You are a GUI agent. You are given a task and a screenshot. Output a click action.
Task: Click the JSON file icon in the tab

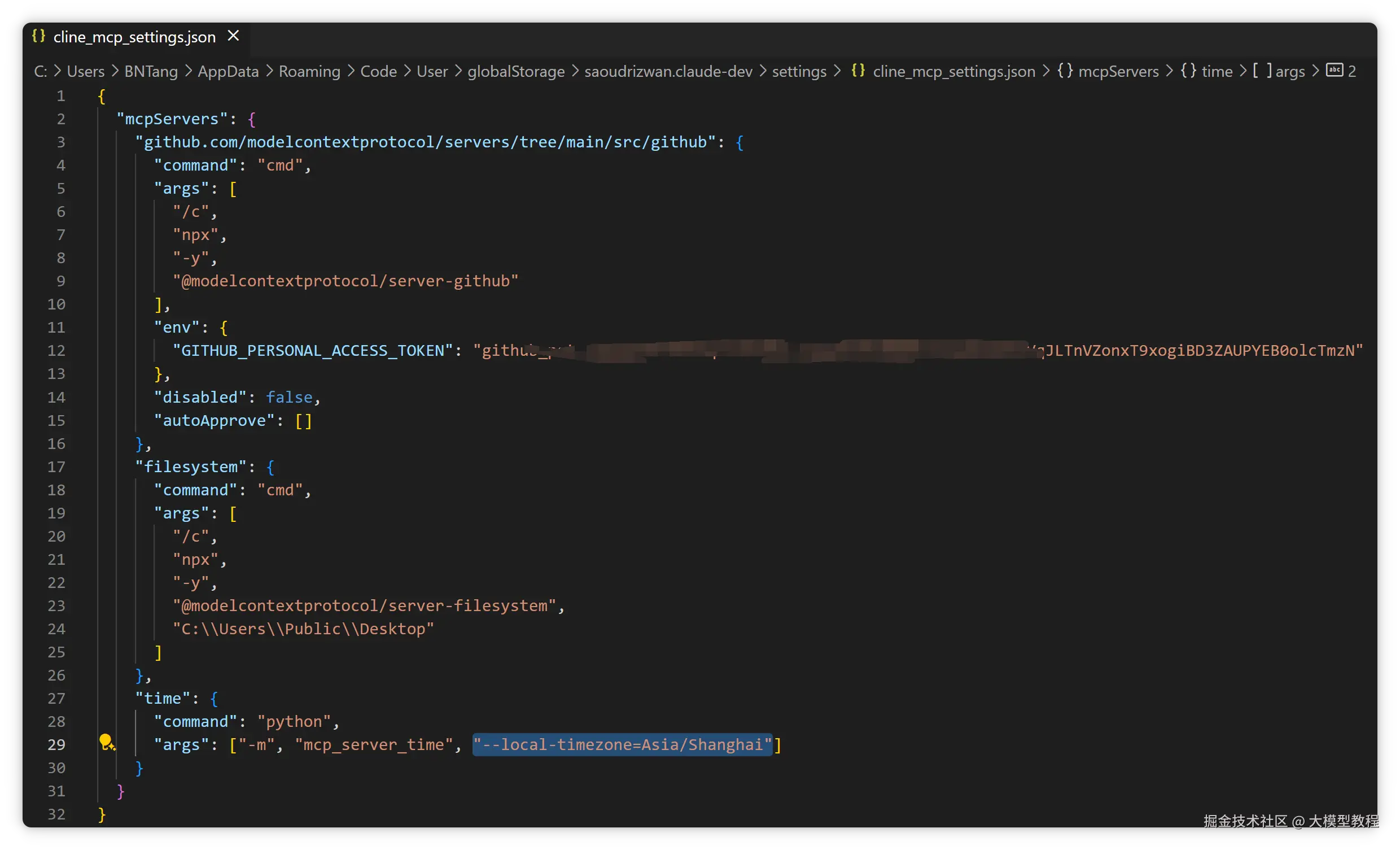38,36
